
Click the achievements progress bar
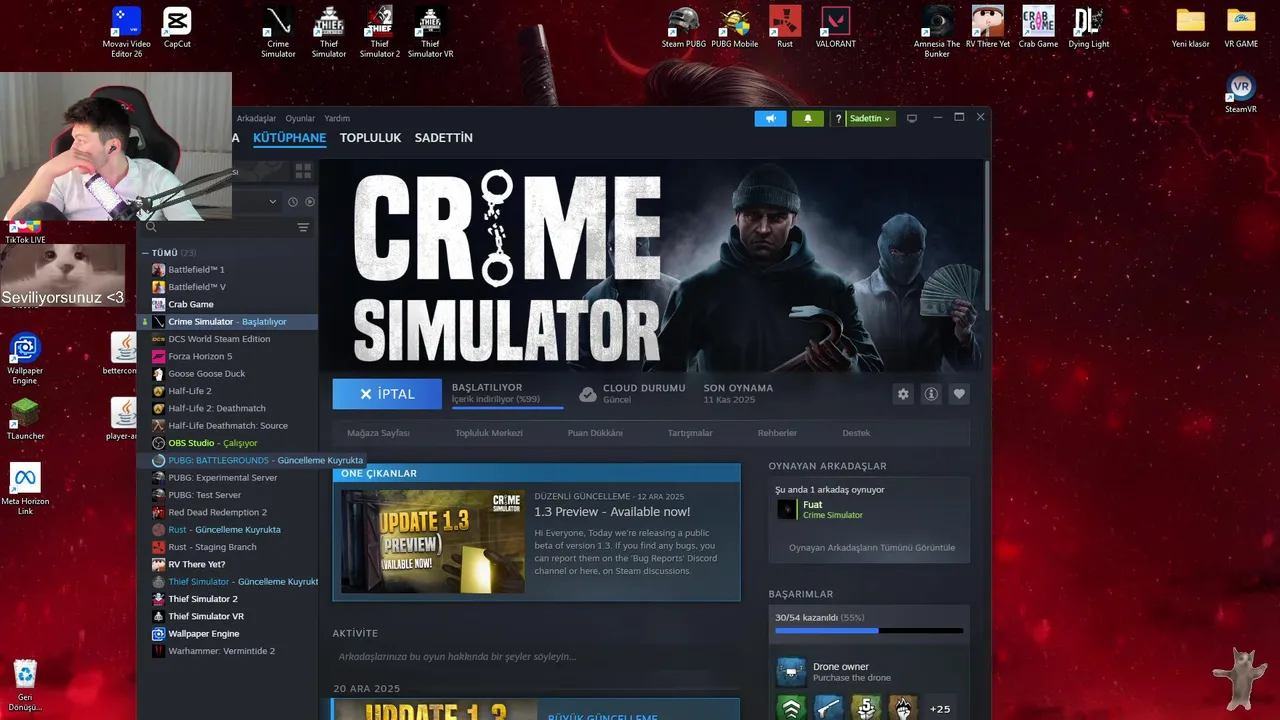coord(869,631)
